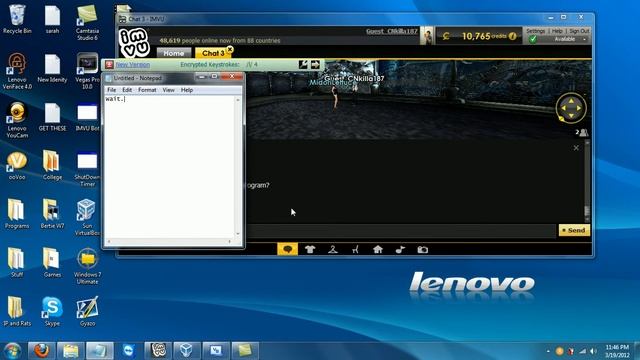Click the Send button in IMVU chat

click(x=574, y=230)
